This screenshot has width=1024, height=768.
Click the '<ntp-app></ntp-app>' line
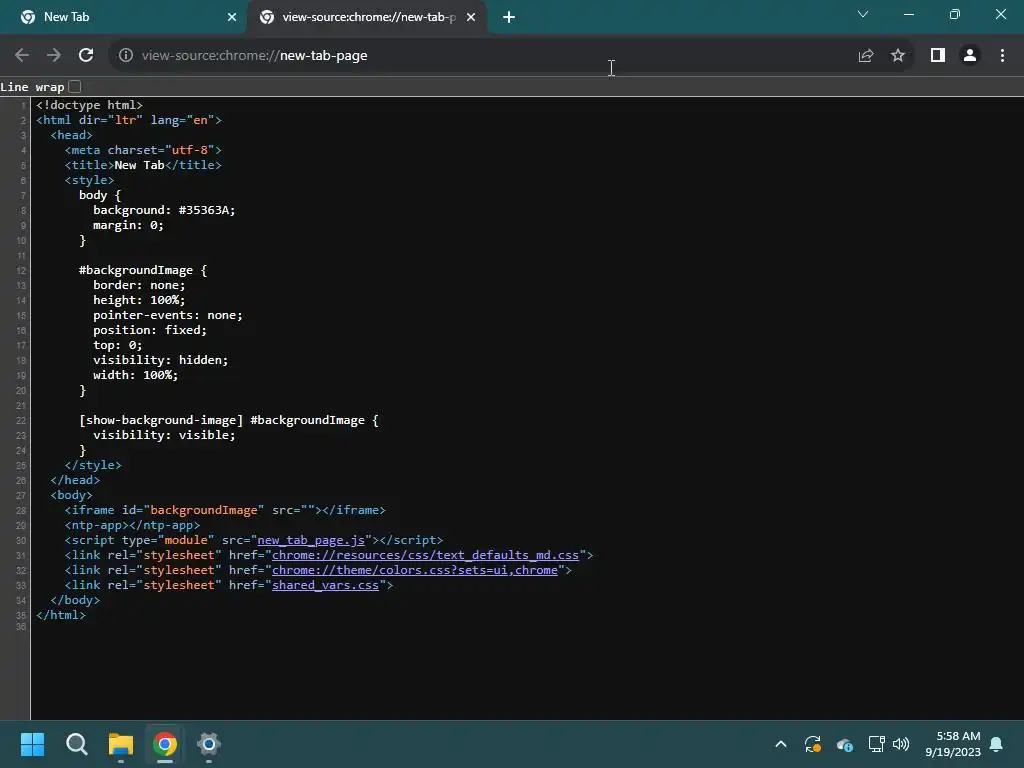[x=133, y=525]
